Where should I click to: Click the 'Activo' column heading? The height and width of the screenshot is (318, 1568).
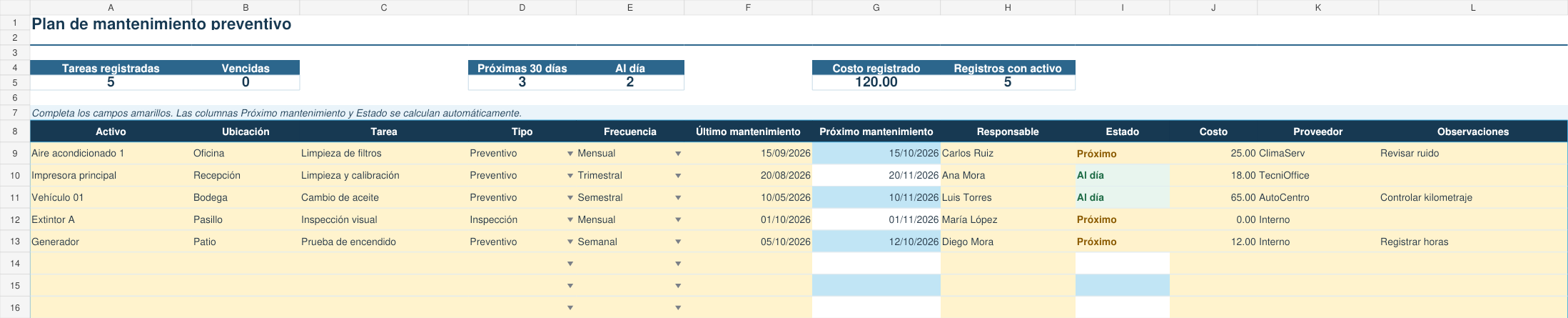(x=111, y=131)
